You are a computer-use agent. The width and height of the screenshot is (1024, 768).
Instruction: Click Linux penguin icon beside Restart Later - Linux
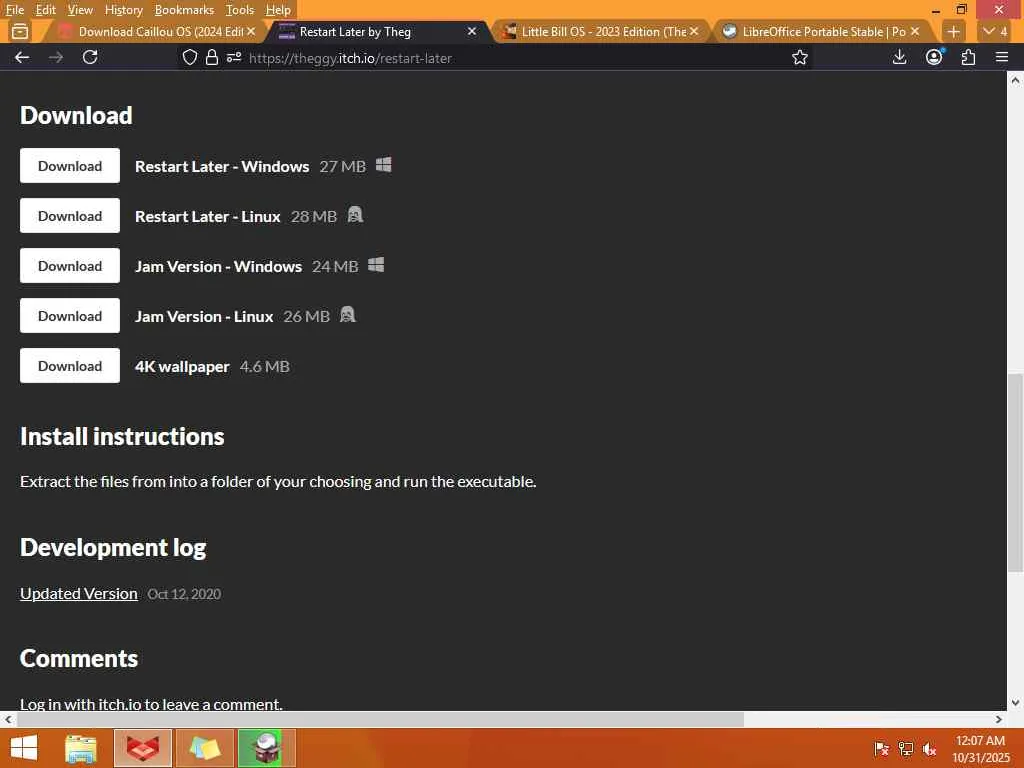tap(355, 215)
